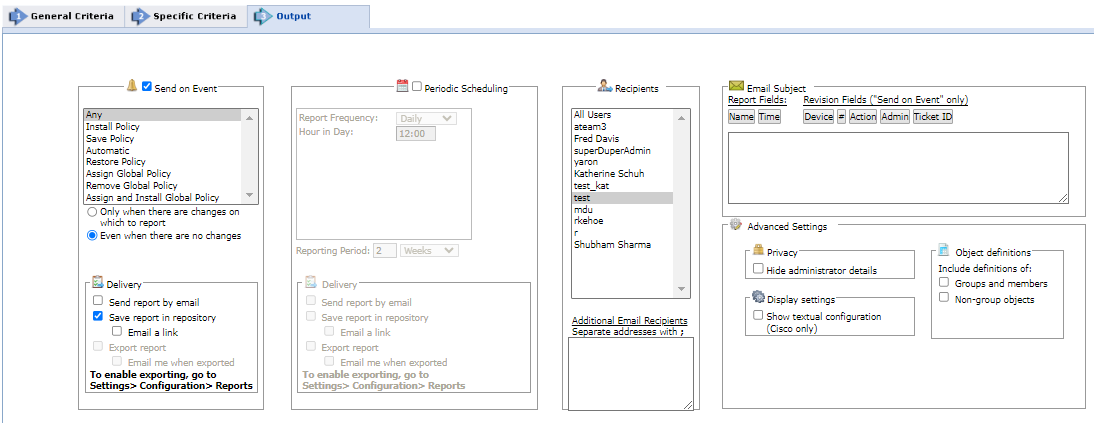Screen dimensions: 1094x423
Task: Click the Advanced Settings gear icon
Action: coord(736,225)
